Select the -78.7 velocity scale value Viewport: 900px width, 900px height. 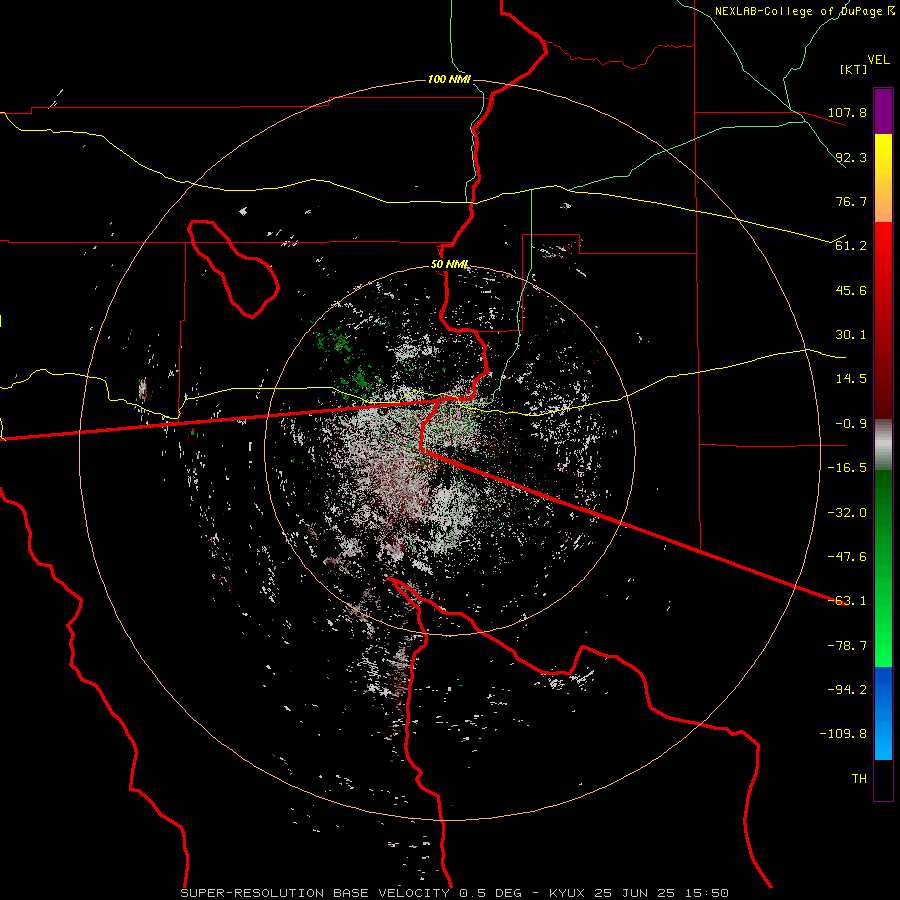(x=847, y=646)
